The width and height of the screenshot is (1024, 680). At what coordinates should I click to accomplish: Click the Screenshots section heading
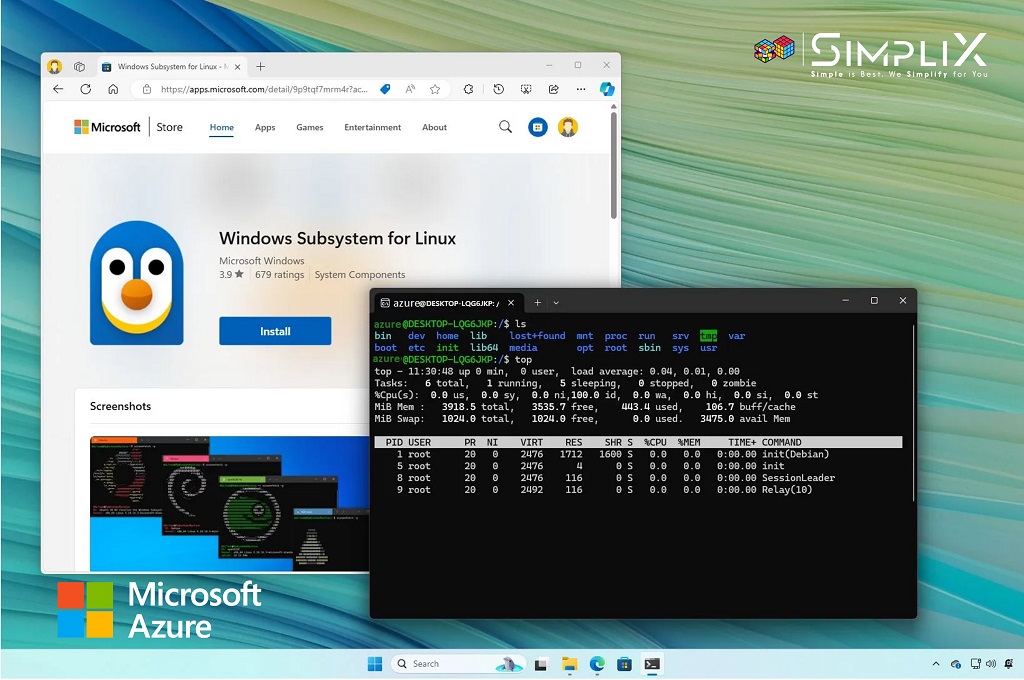pos(120,406)
